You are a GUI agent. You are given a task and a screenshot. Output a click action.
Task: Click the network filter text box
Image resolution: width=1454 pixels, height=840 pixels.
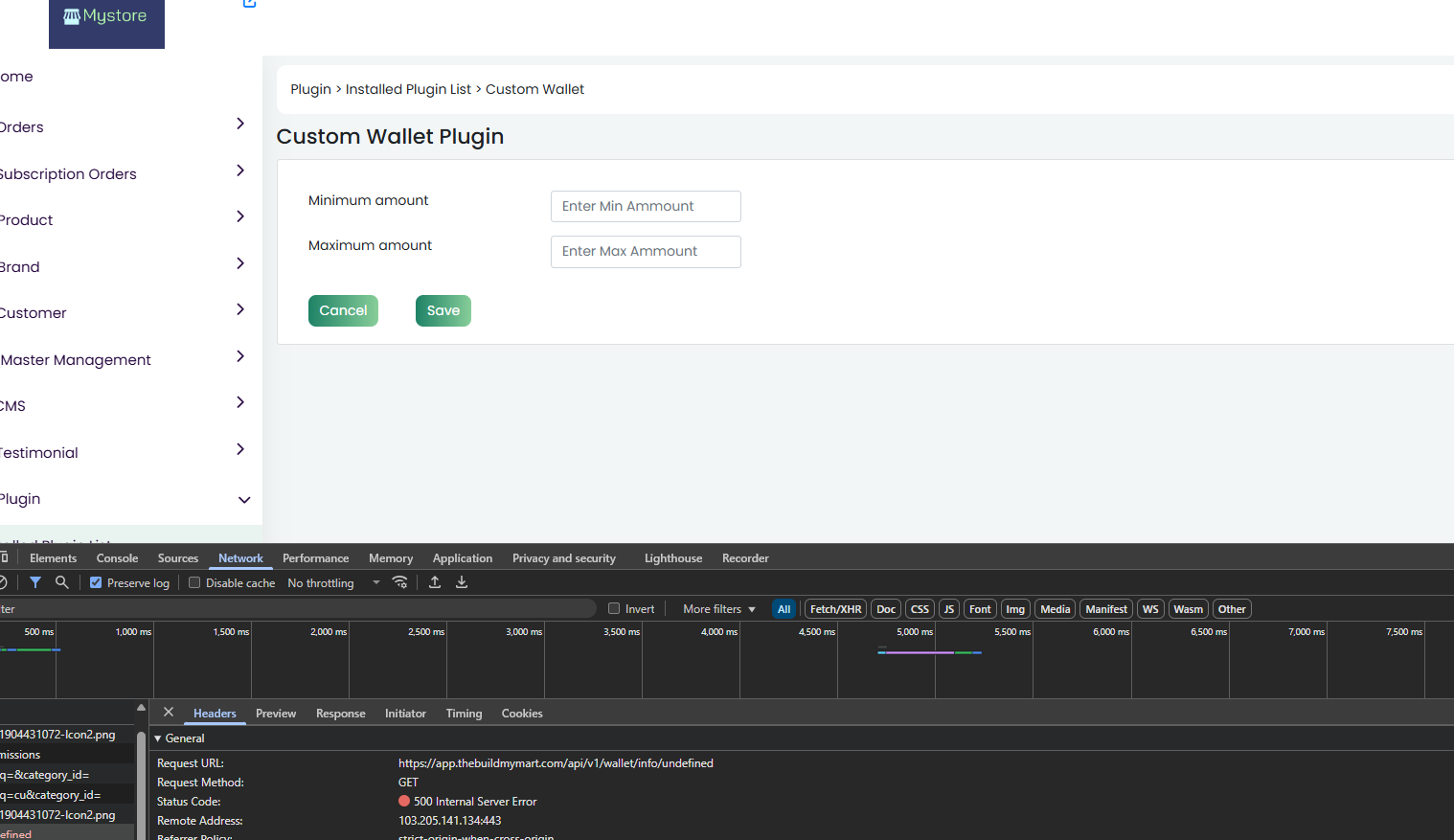297,609
